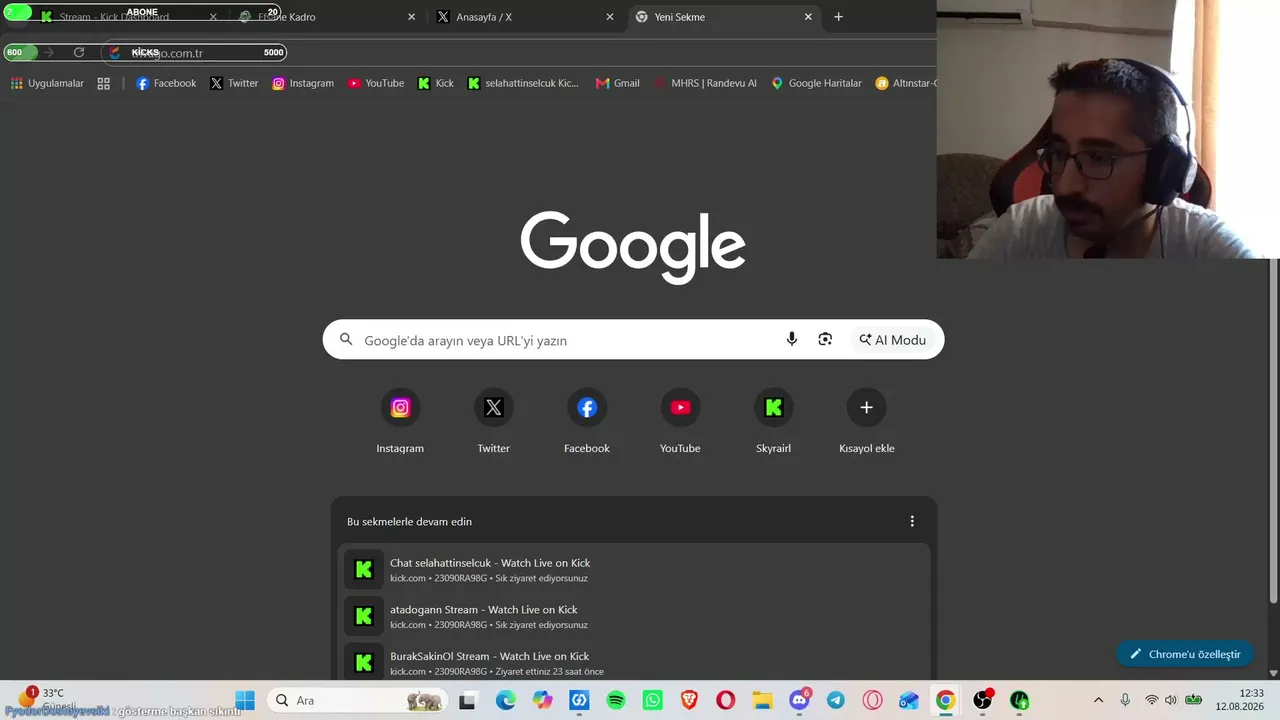This screenshot has height=720, width=1280.
Task: Open the clock and date flyout
Action: 1240,700
